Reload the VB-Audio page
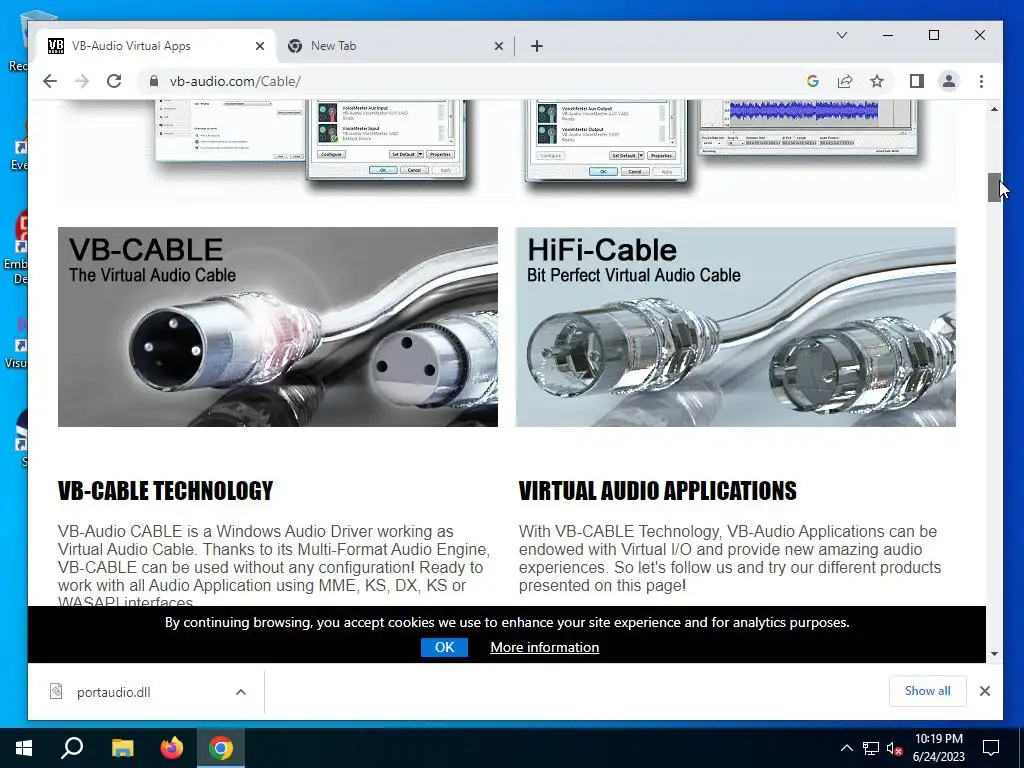This screenshot has width=1024, height=768. [x=114, y=81]
